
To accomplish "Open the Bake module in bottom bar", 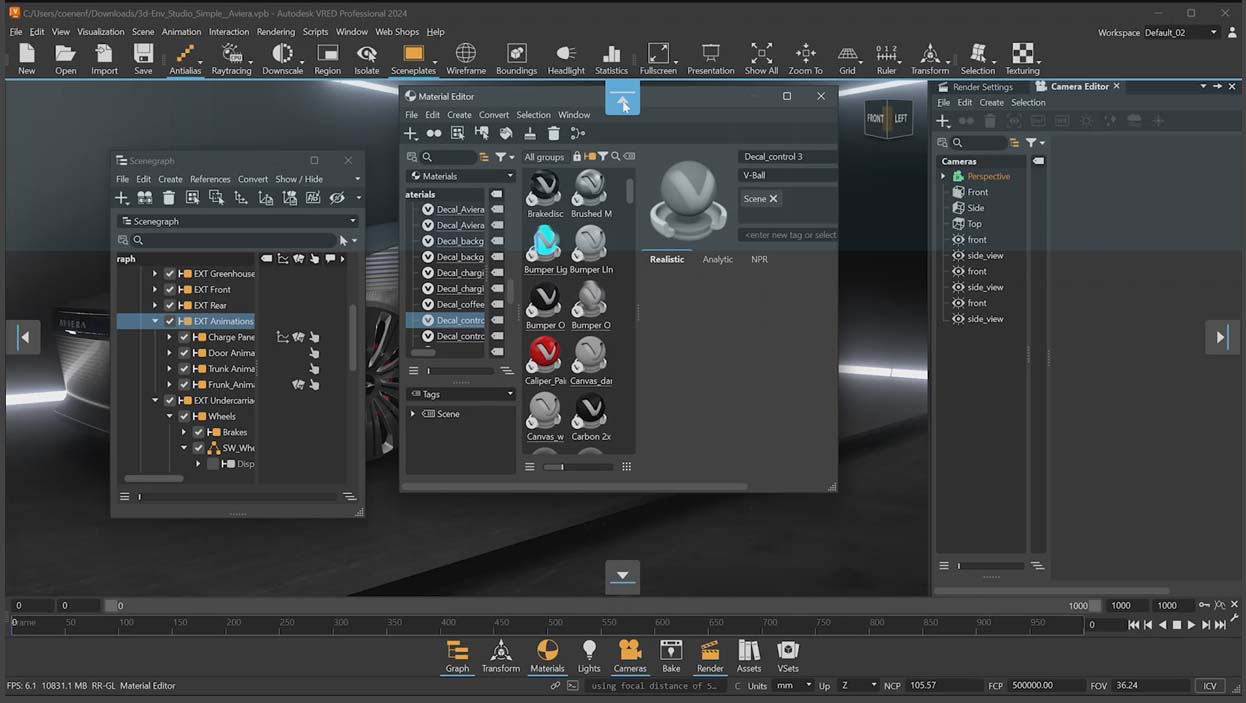I will (671, 656).
